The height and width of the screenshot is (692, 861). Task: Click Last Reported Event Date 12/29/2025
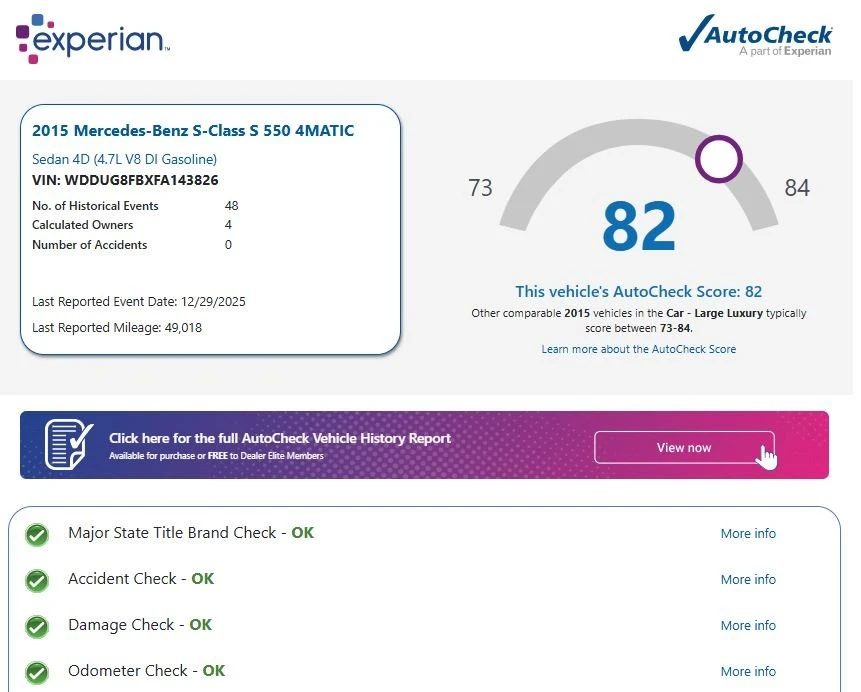pos(138,302)
